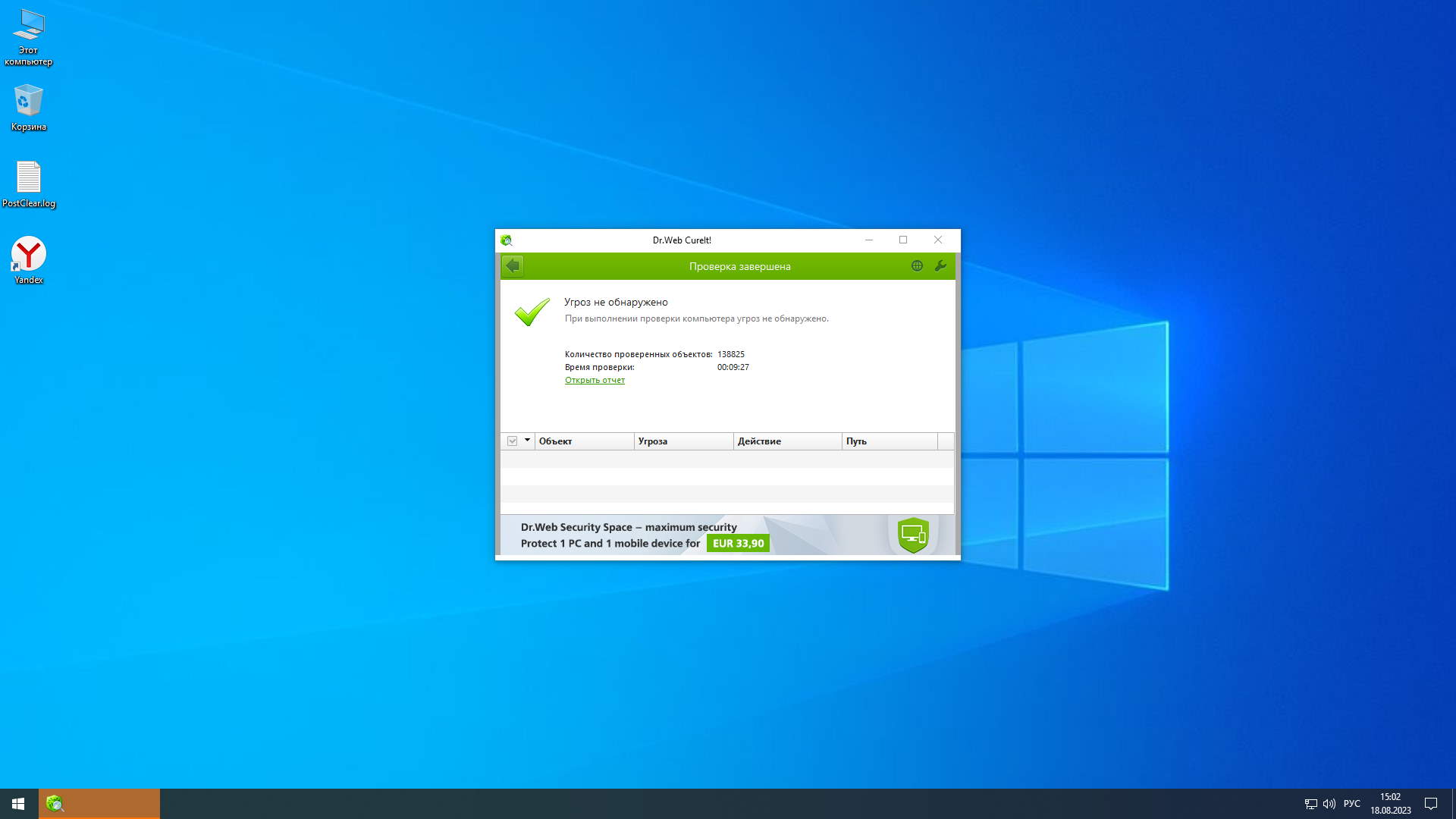Open the Открыть отчет link
The height and width of the screenshot is (819, 1456).
595,381
